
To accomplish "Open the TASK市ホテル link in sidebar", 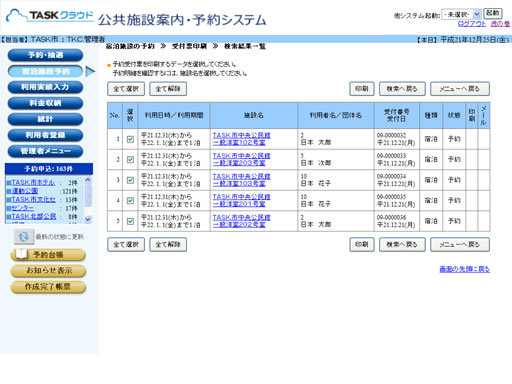I will pyautogui.click(x=33, y=183).
